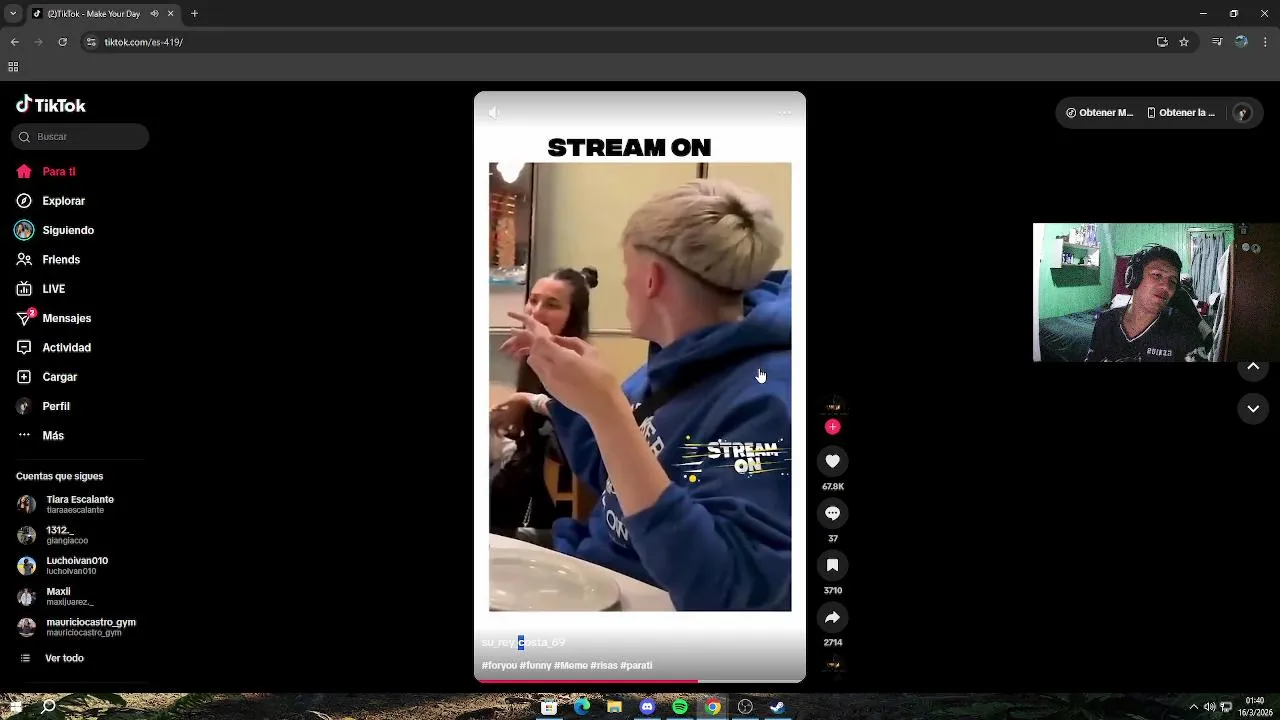
Task: Open a new browser tab
Action: [194, 14]
